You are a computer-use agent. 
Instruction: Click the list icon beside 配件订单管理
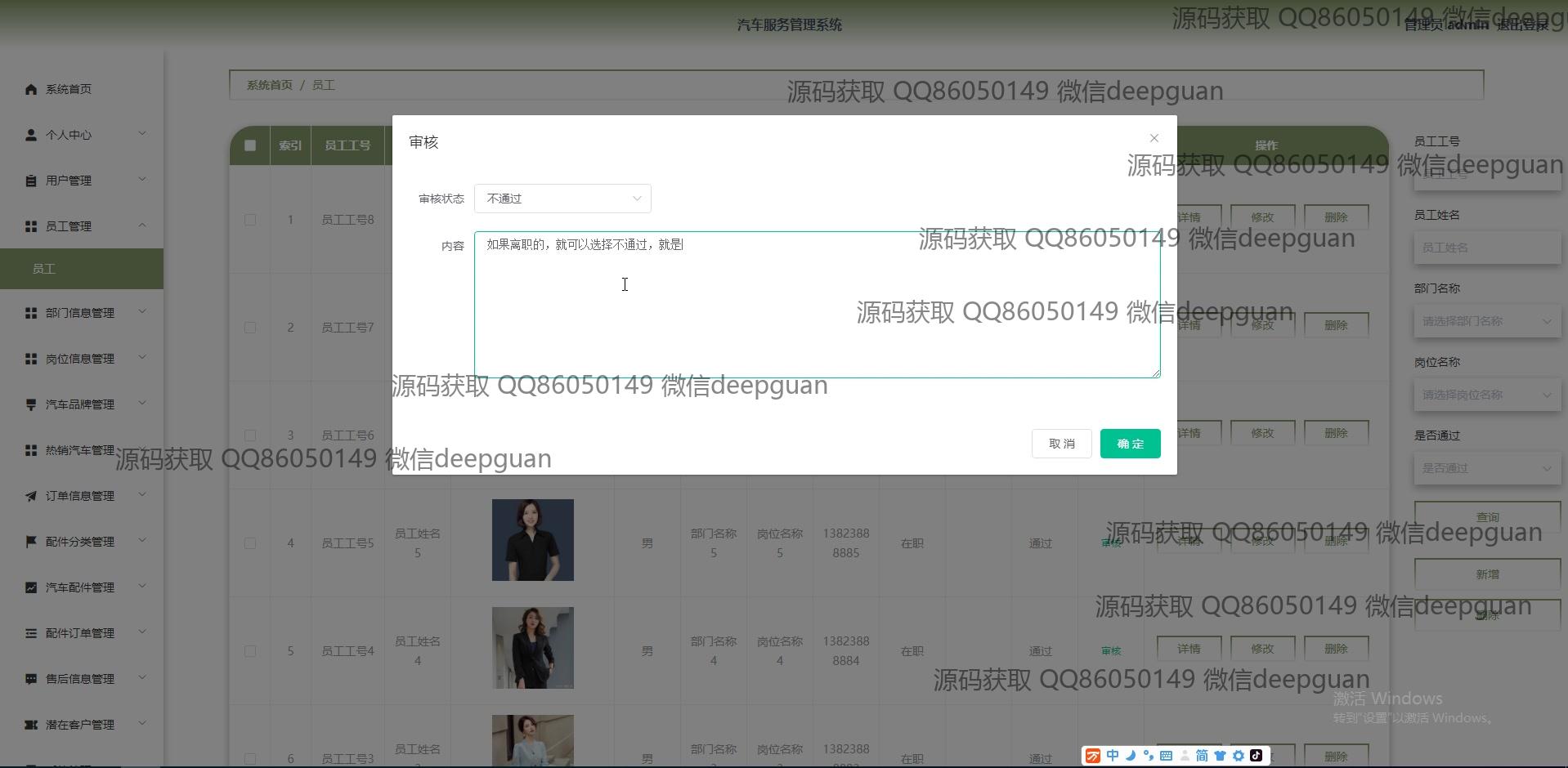31,633
